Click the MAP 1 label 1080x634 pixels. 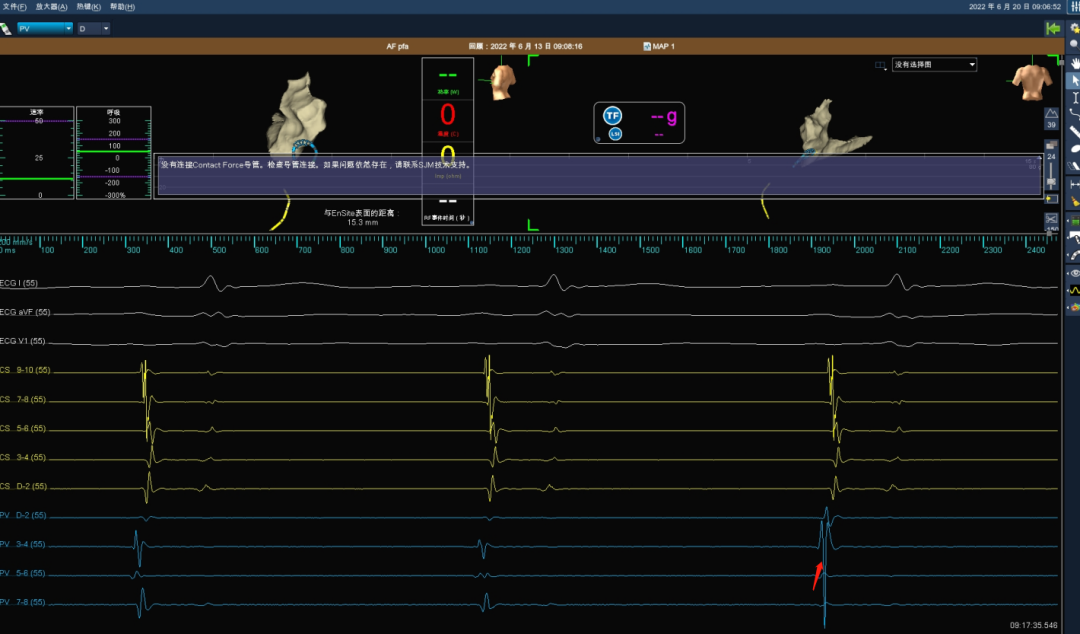coord(660,46)
